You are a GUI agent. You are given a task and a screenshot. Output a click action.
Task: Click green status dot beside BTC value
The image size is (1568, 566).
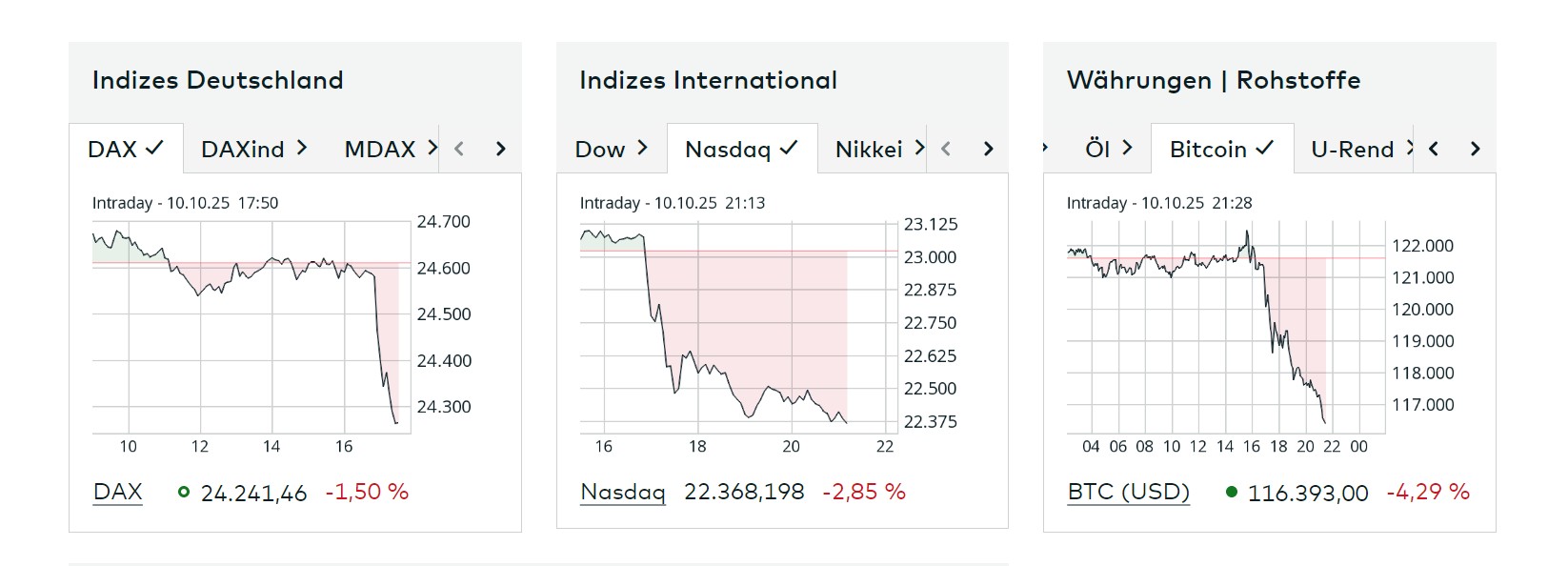1231,493
